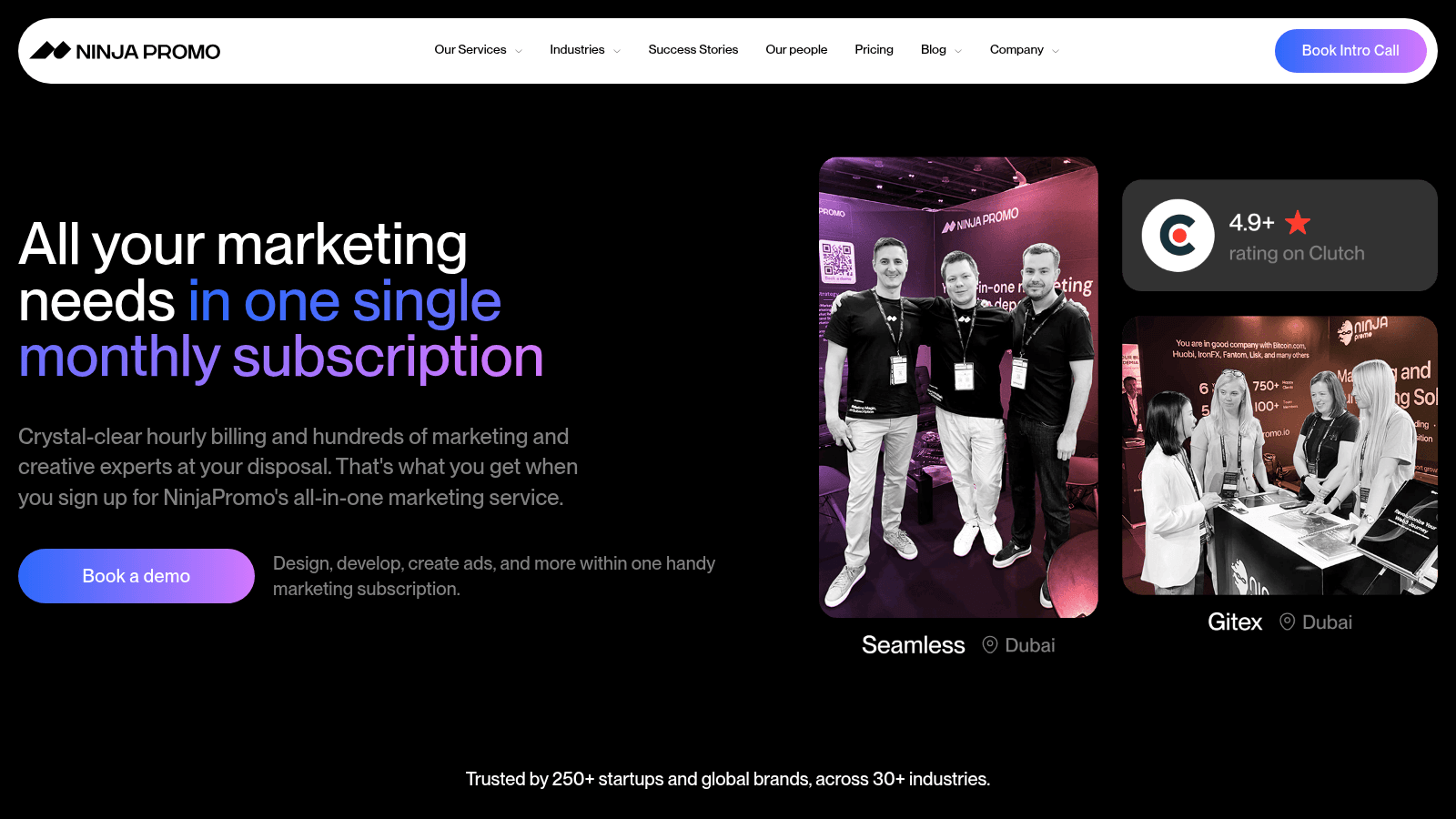This screenshot has height=819, width=1456.
Task: Open the Blog dropdown chevron
Action: tap(958, 51)
